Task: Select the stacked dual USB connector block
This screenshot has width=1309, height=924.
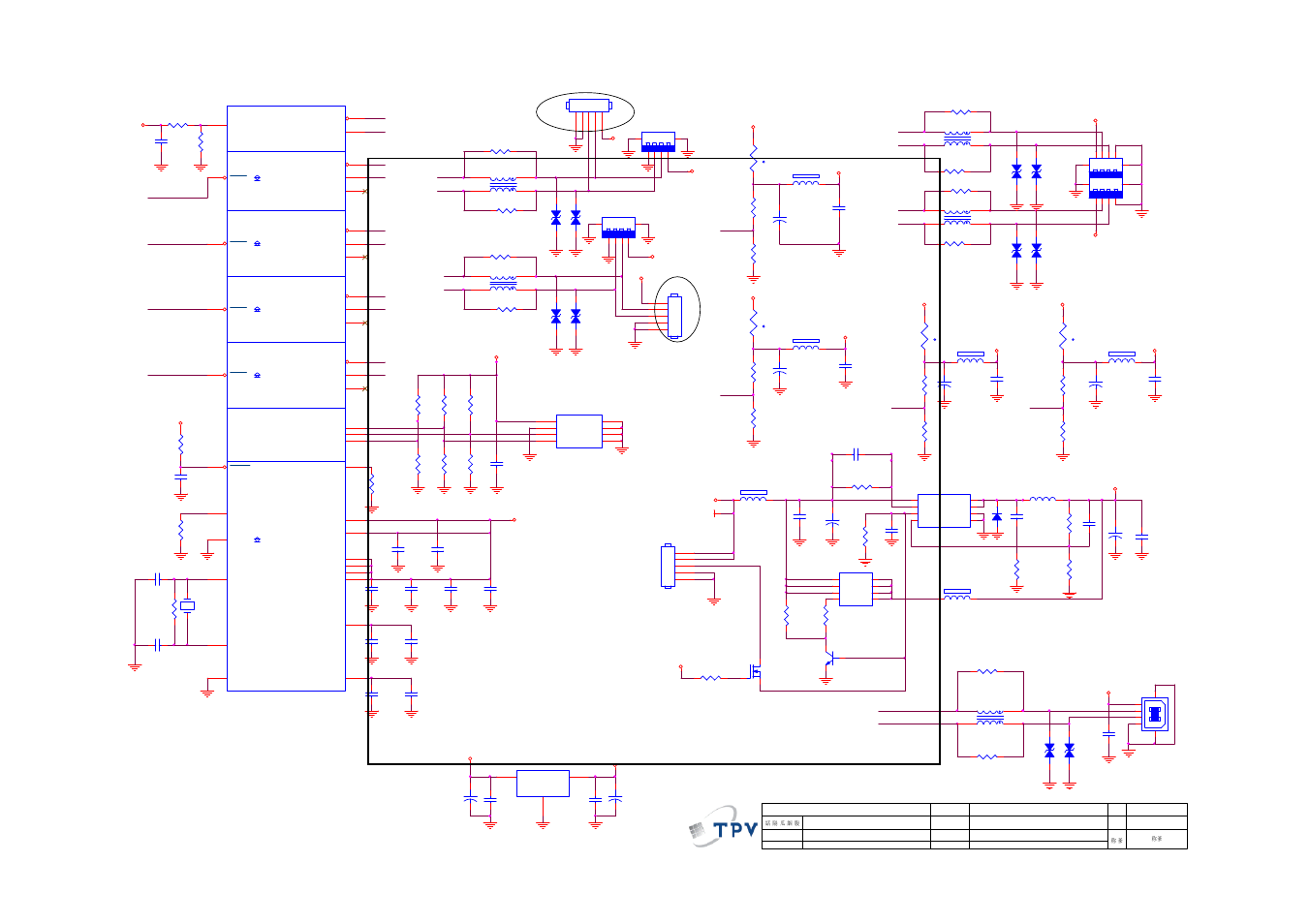Action: (x=1106, y=178)
